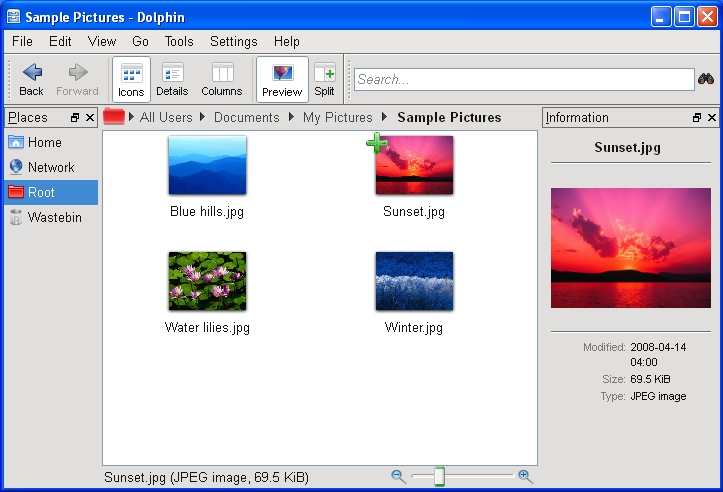Click the zoom out magnifier icon
This screenshot has height=492, width=723.
click(398, 477)
